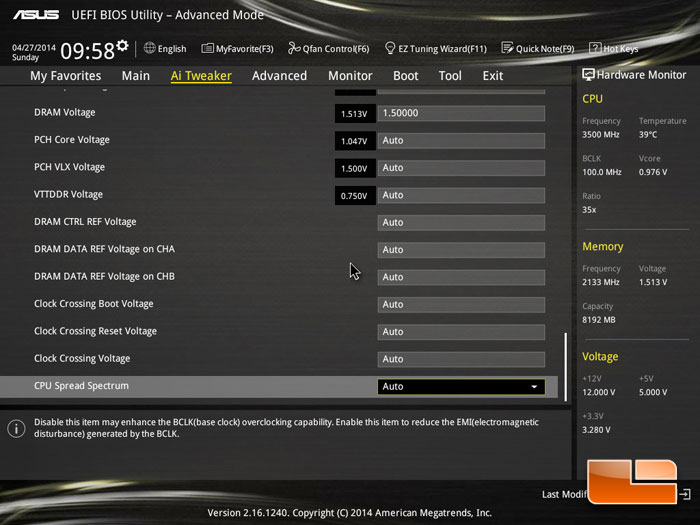The width and height of the screenshot is (700, 525).
Task: Click the VTTDDR Voltage Auto field
Action: point(461,195)
